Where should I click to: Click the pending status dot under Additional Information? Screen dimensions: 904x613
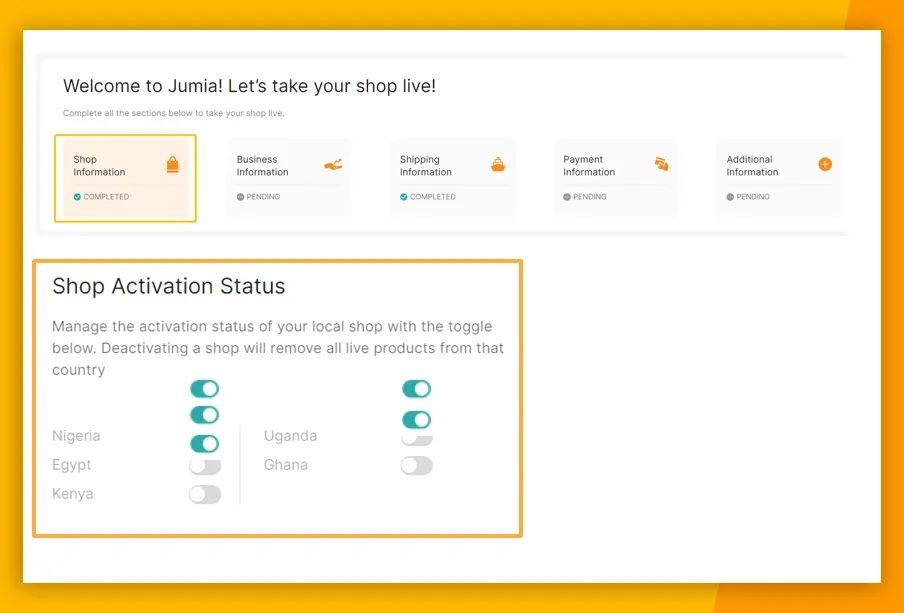[x=731, y=197]
